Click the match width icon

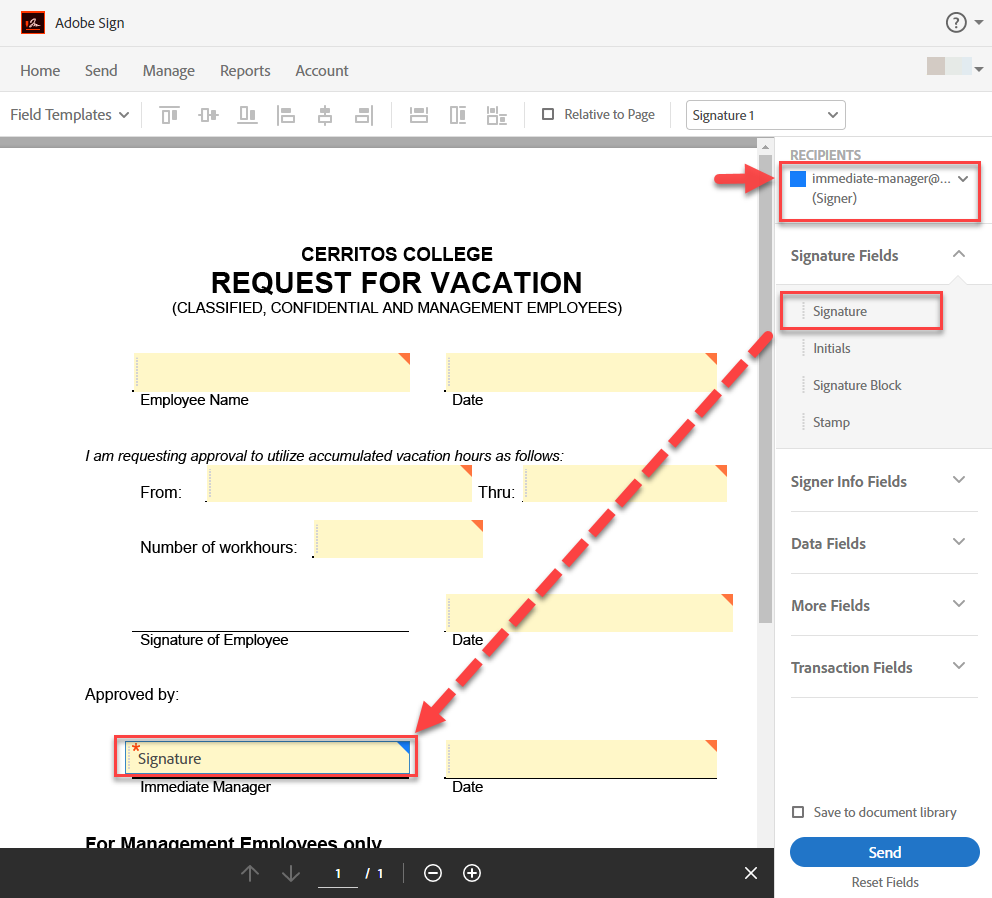(x=419, y=115)
